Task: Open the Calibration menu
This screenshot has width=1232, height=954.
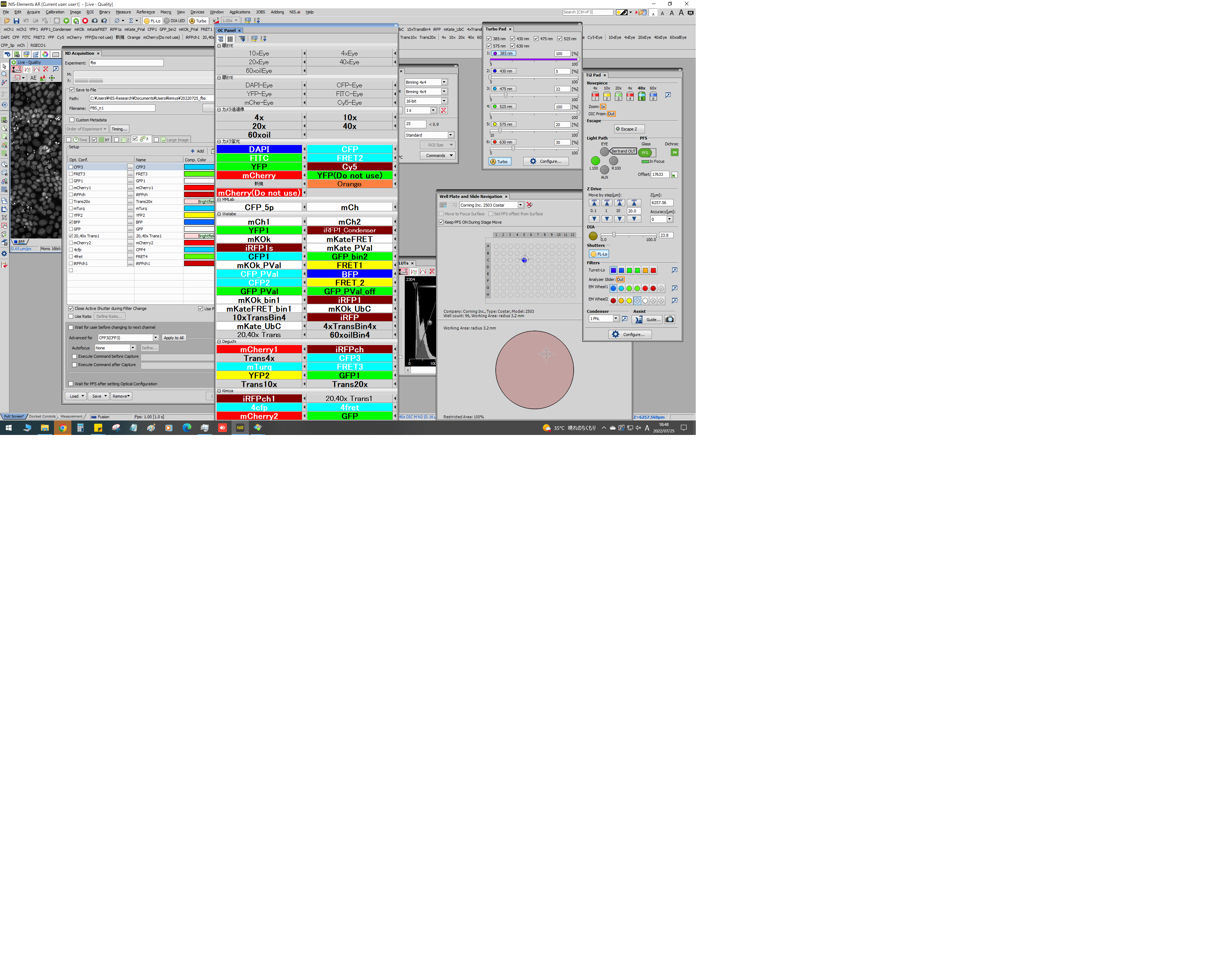Action: pyautogui.click(x=55, y=12)
